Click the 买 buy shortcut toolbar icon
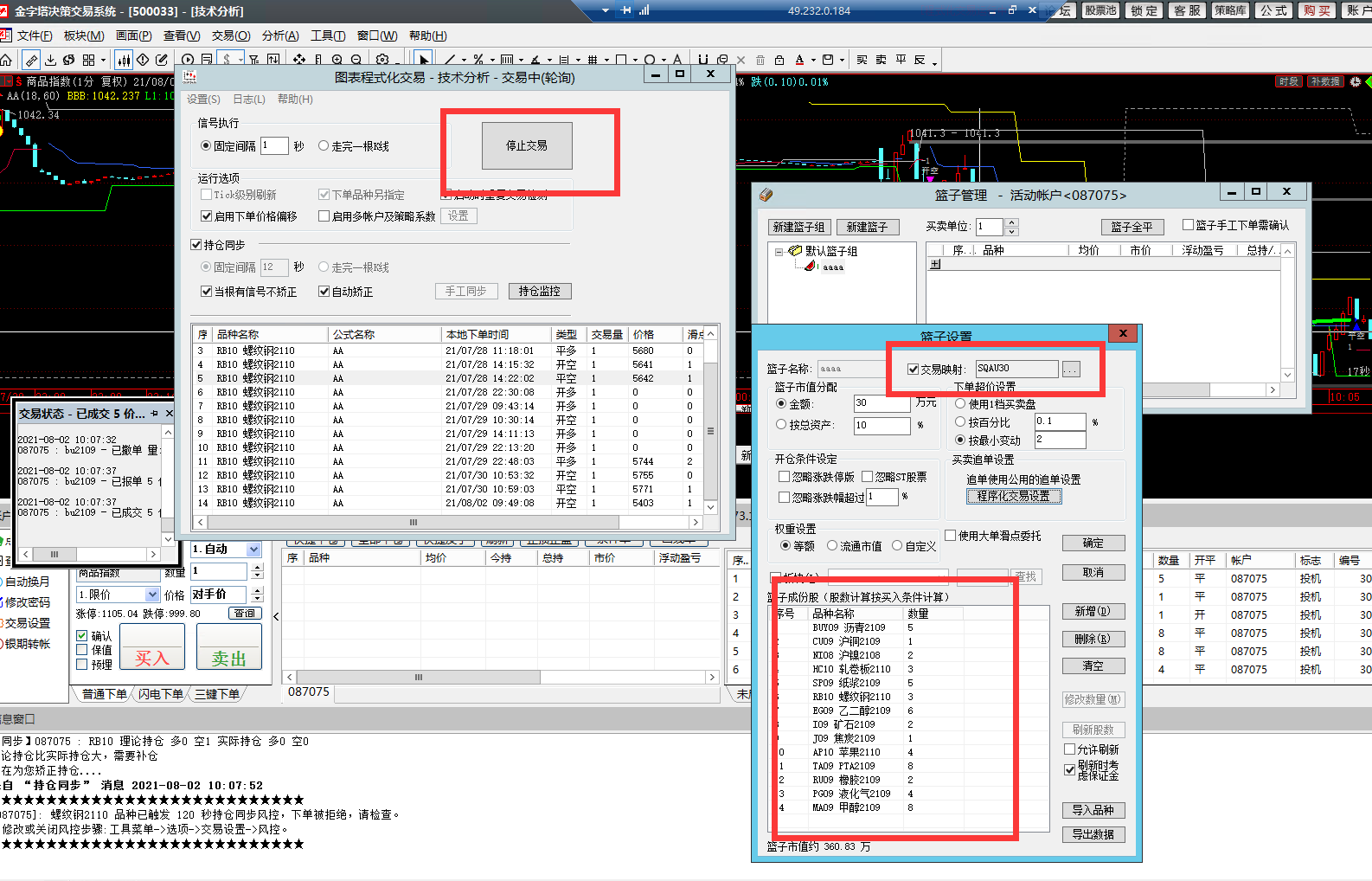Screen dimensions: 1372x881 862,60
